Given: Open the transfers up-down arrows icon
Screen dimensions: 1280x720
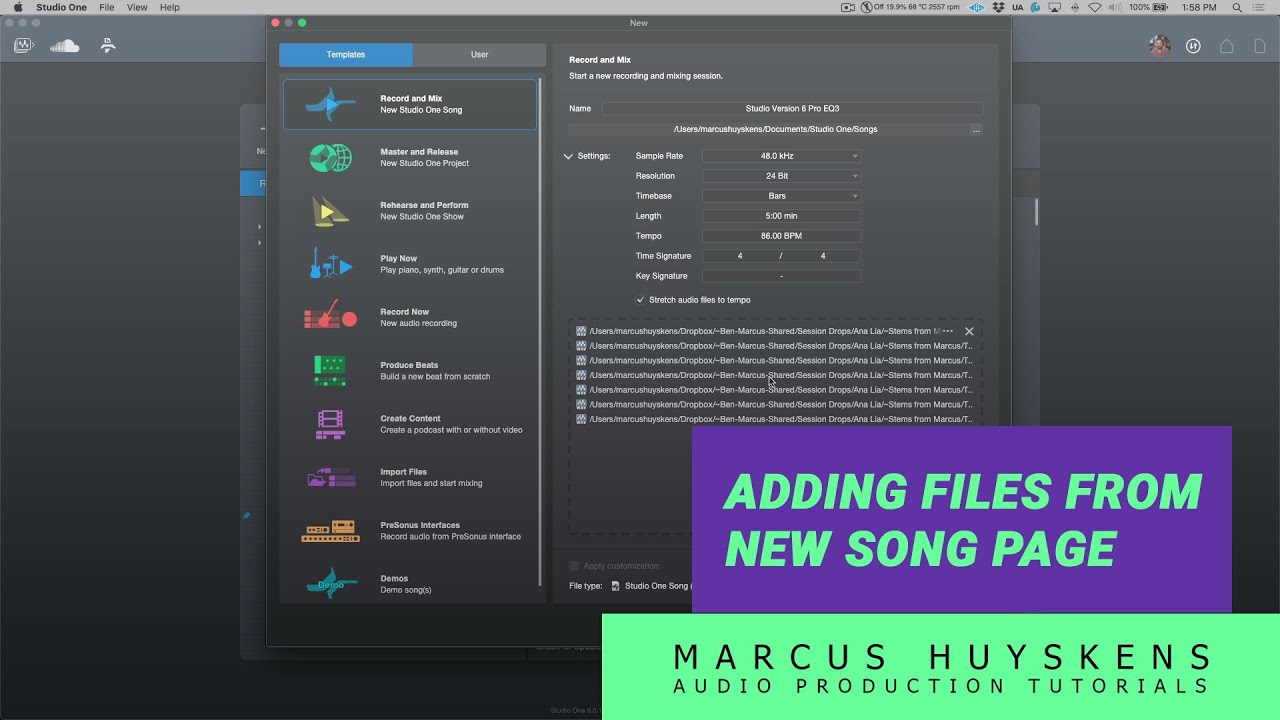Looking at the screenshot, I should [x=1193, y=46].
